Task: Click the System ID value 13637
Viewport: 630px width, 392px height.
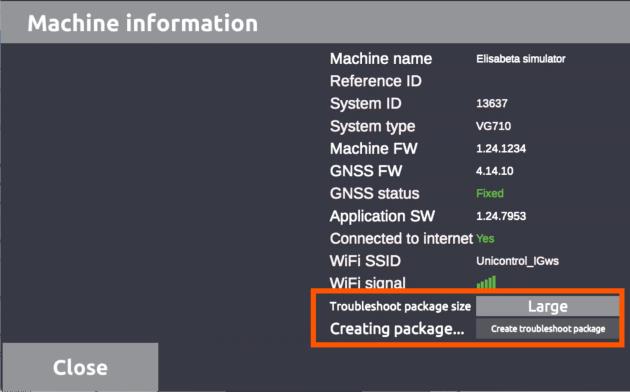Action: tap(491, 104)
